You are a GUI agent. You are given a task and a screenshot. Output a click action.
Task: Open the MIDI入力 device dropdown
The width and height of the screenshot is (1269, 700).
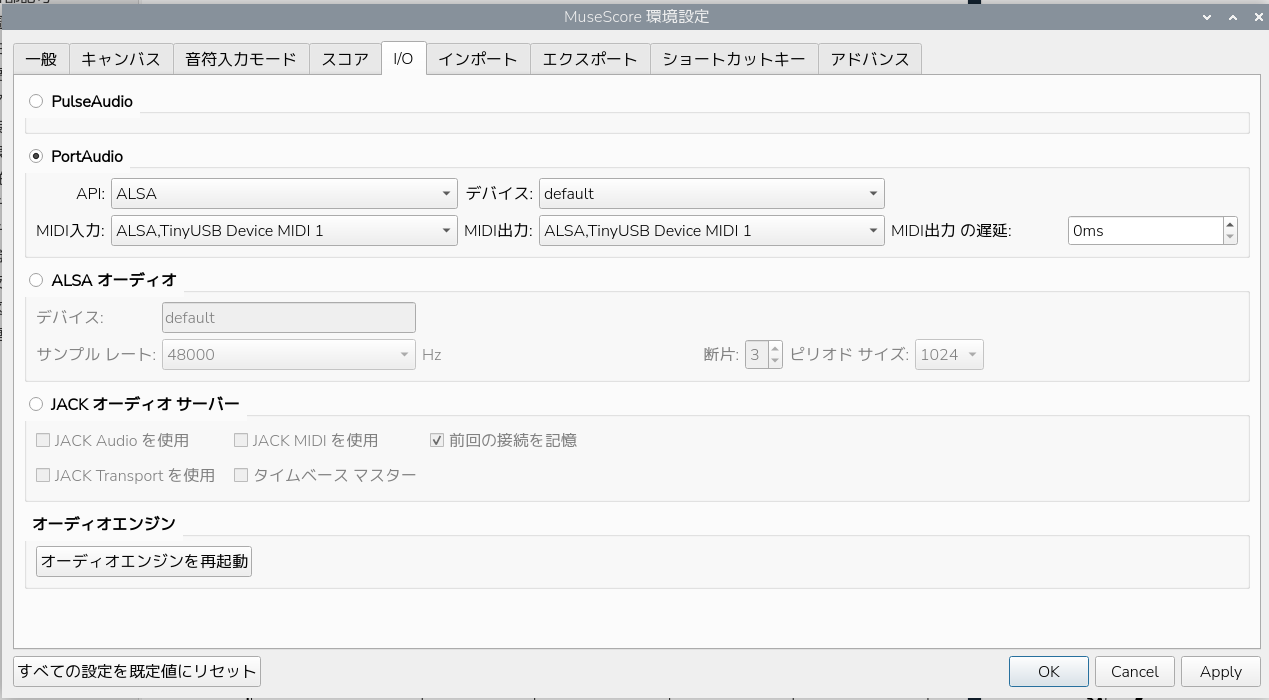pos(284,230)
